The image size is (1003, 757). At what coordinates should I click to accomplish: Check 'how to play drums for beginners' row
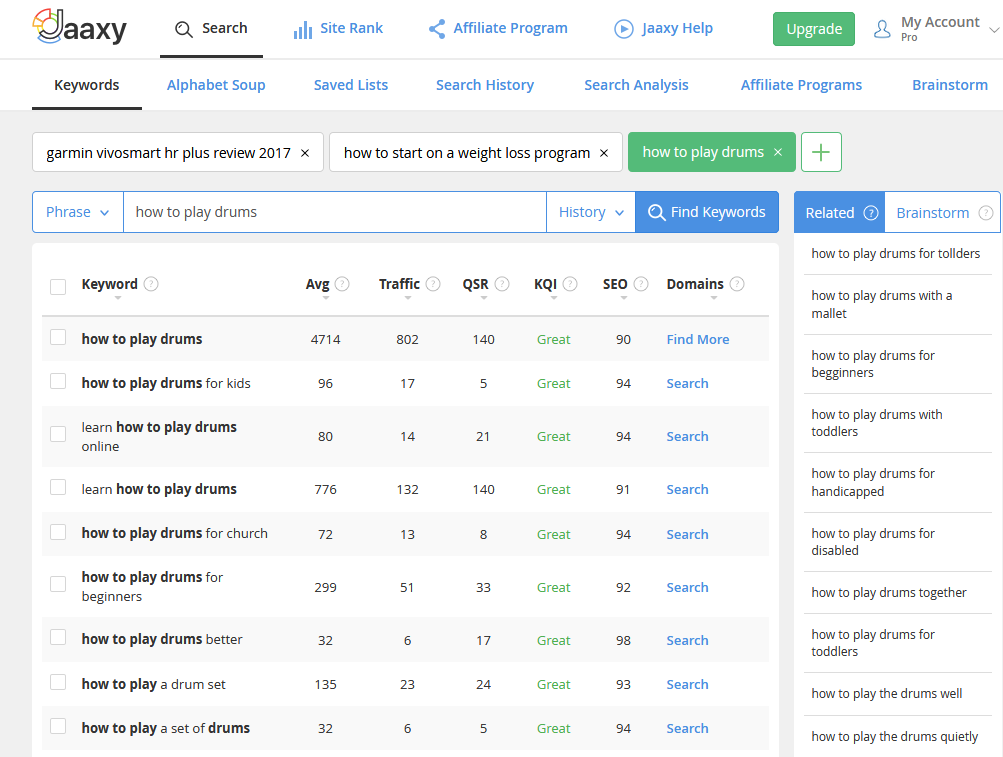pos(58,584)
